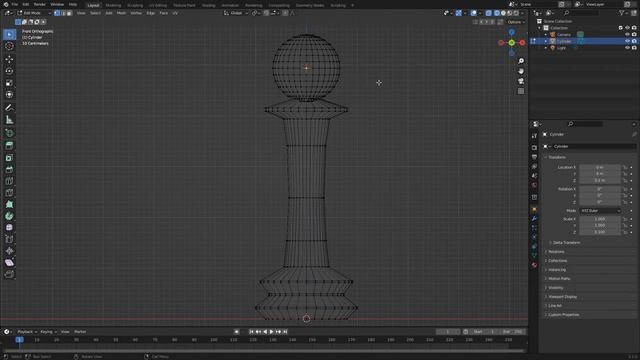Select the Rip Region tool

(x=9, y=274)
